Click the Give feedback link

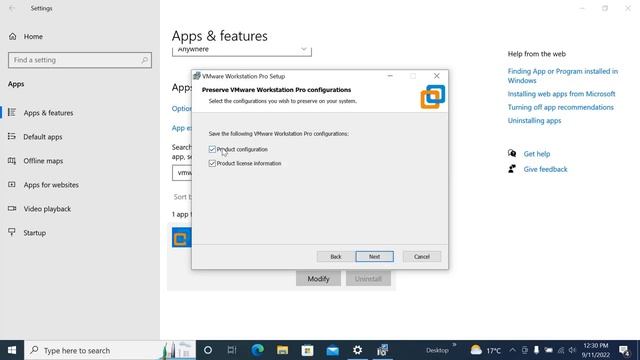[x=545, y=169]
